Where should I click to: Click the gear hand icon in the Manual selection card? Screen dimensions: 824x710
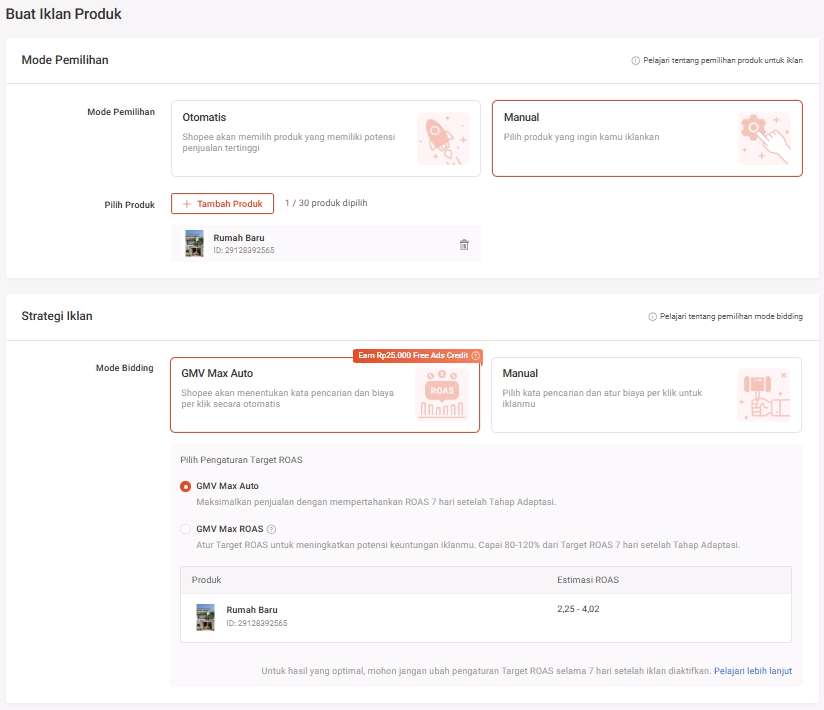coord(764,138)
